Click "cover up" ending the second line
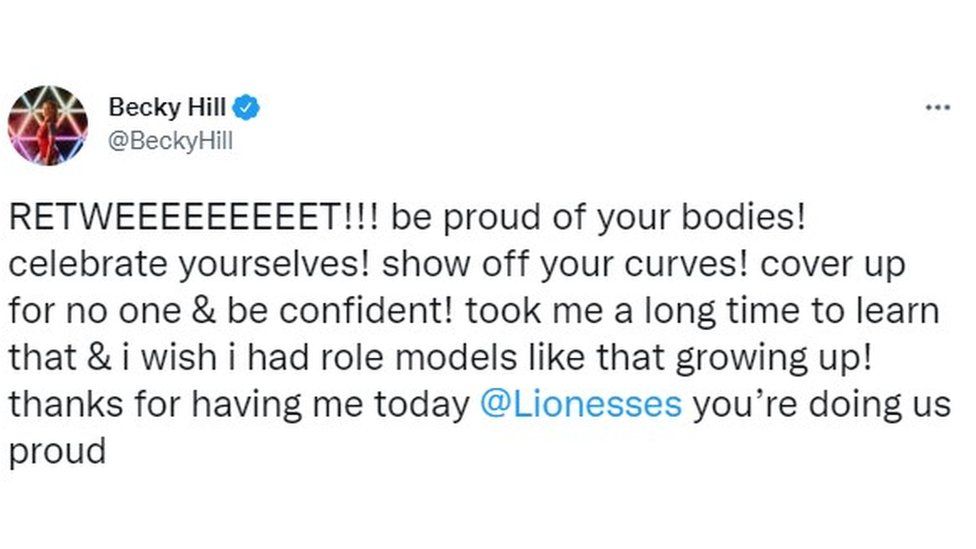Image resolution: width=976 pixels, height=549 pixels. pyautogui.click(x=842, y=265)
